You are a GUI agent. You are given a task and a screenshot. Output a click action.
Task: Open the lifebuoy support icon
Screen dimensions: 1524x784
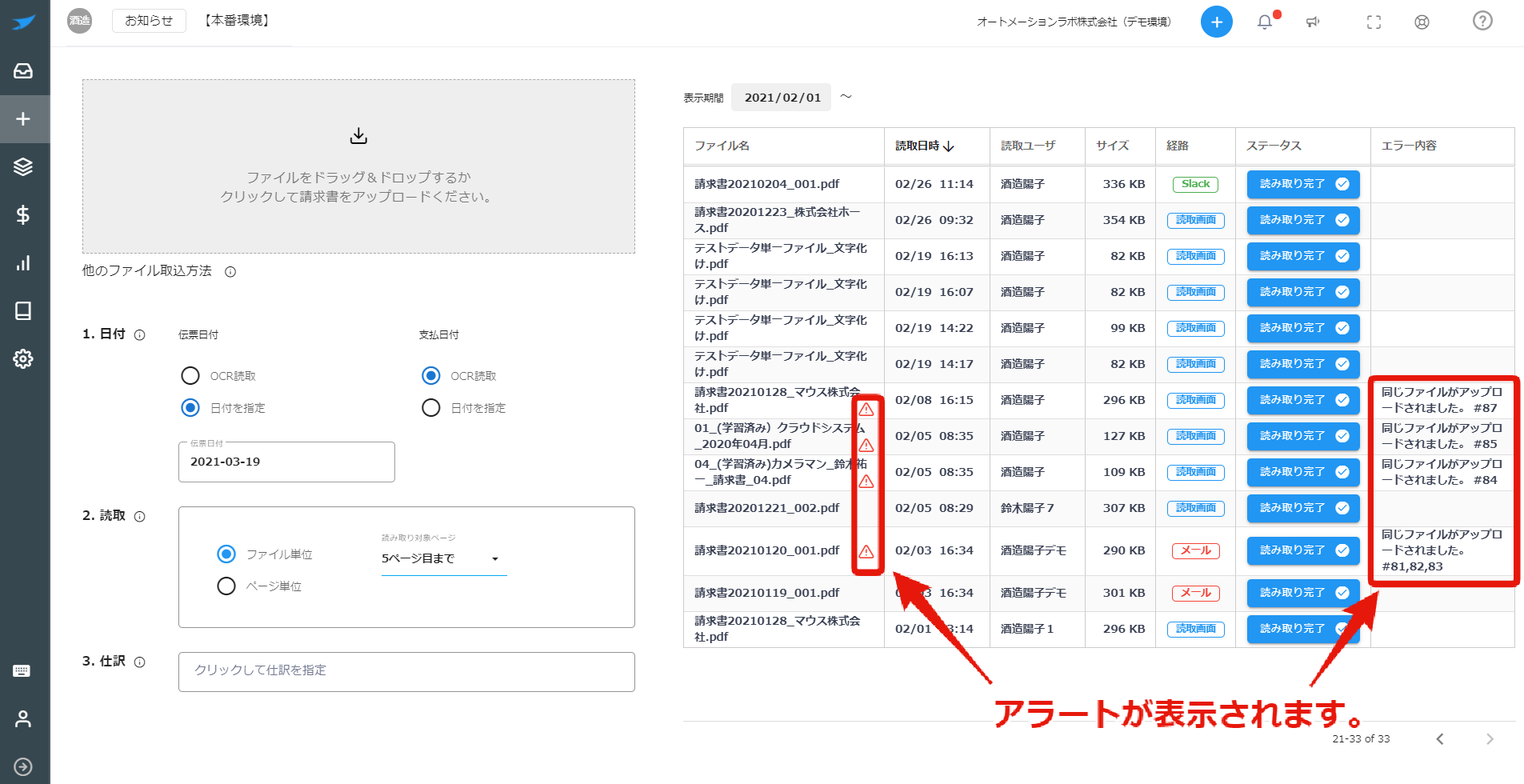[x=1422, y=22]
